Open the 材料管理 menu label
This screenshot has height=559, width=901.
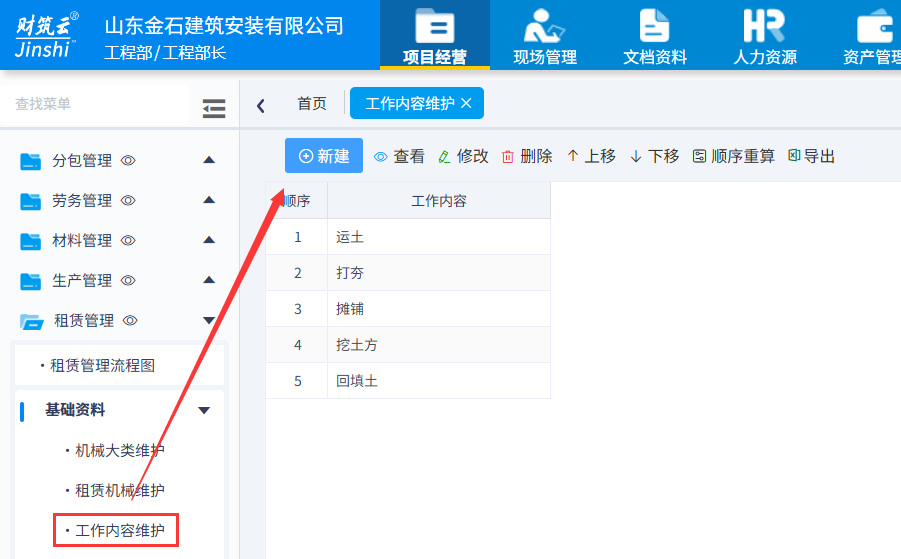(82, 240)
